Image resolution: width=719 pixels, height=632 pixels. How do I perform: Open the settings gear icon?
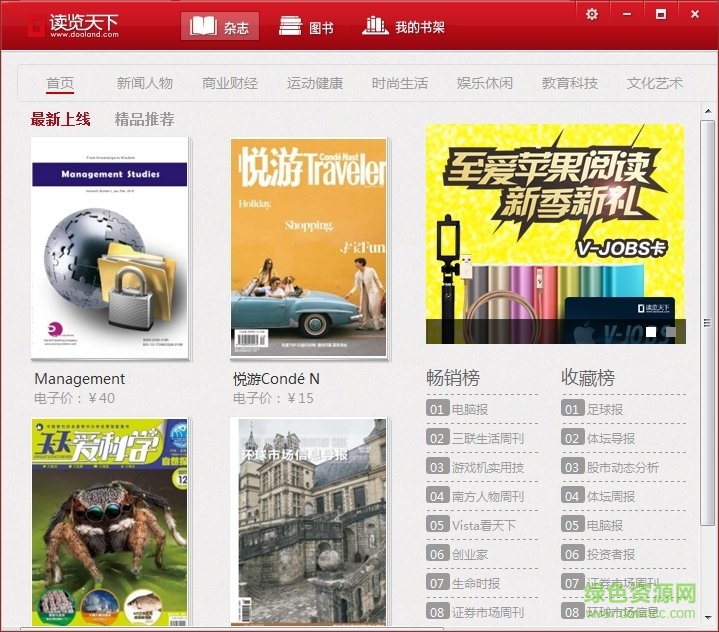(592, 14)
